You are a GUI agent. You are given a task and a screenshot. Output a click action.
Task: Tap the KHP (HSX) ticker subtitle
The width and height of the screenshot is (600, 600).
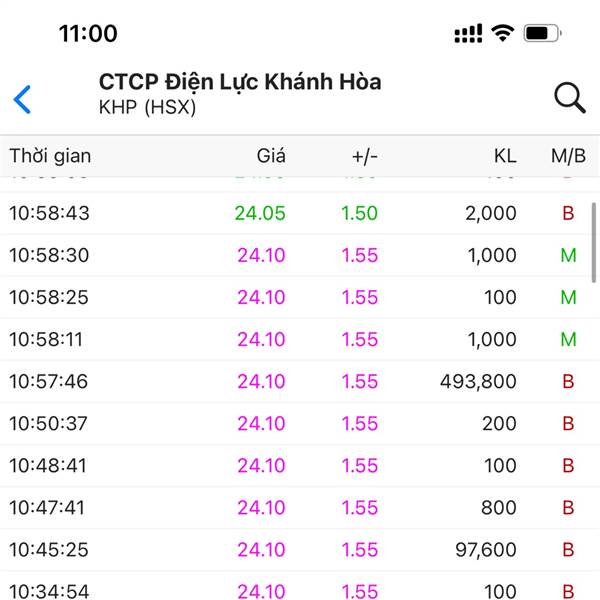pos(147,107)
